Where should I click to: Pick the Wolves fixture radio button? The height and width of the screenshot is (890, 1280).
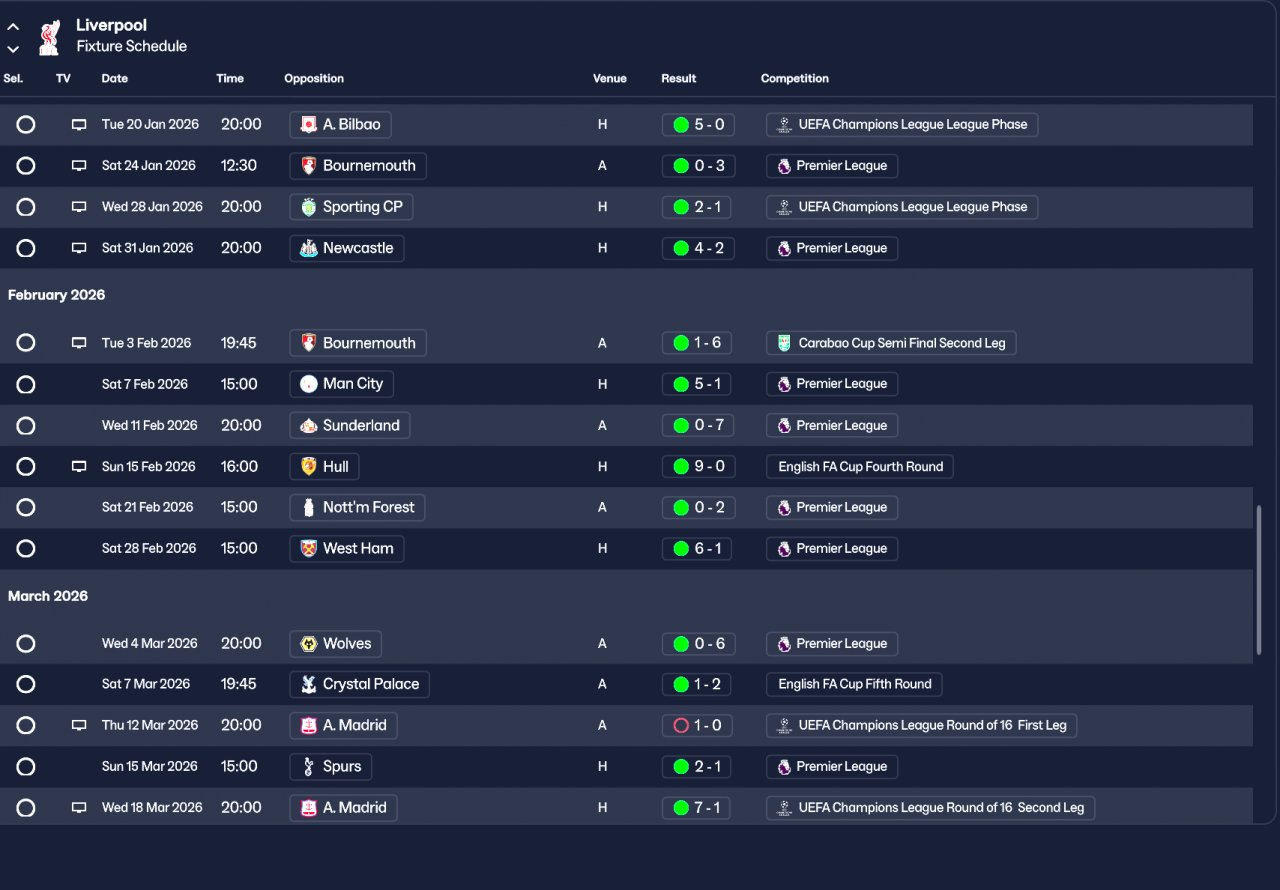coord(26,643)
